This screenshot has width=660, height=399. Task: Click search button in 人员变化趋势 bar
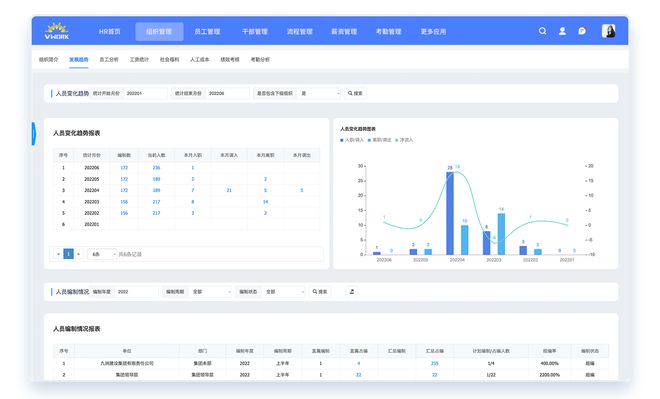point(355,93)
